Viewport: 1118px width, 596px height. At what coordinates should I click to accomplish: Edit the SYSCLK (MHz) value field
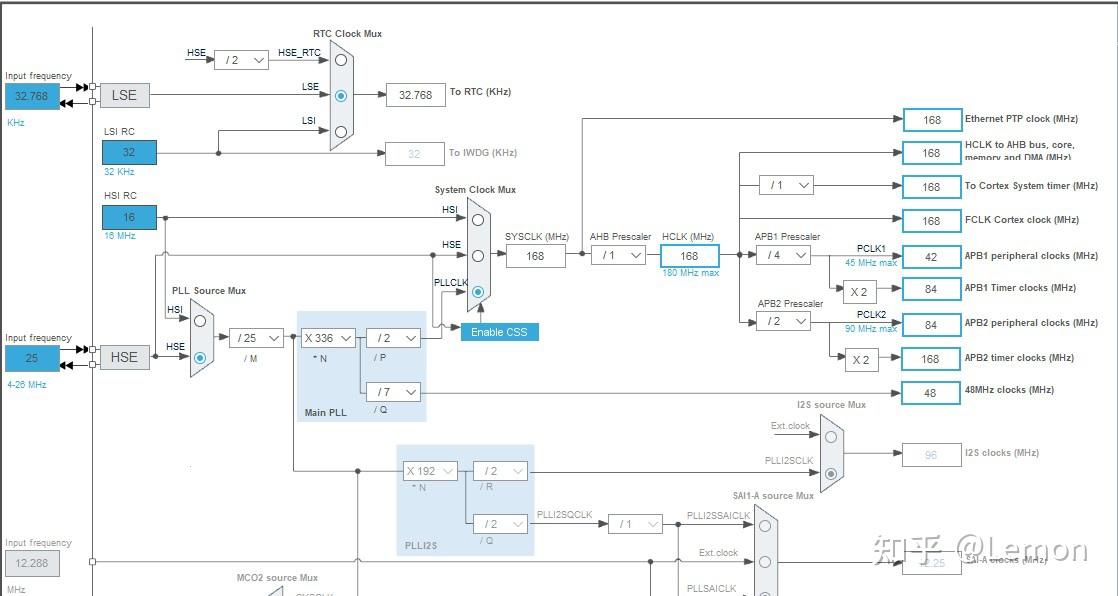[x=535, y=255]
